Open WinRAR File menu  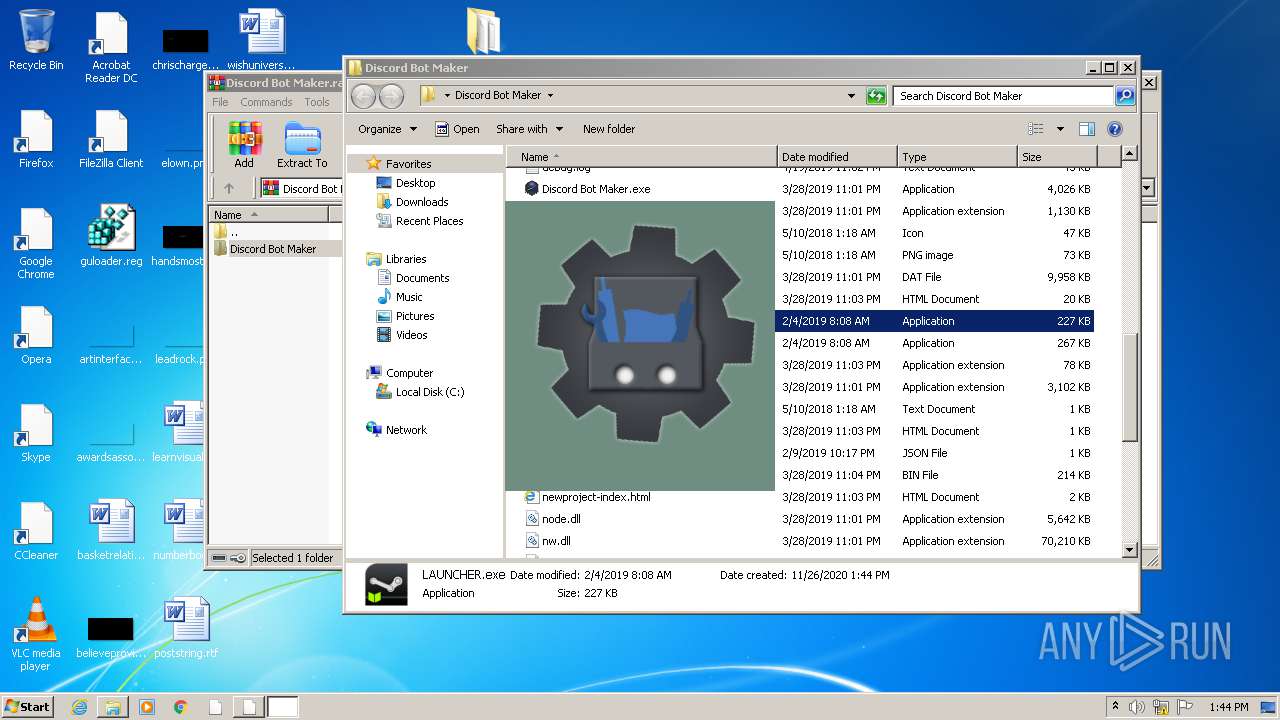click(x=220, y=102)
